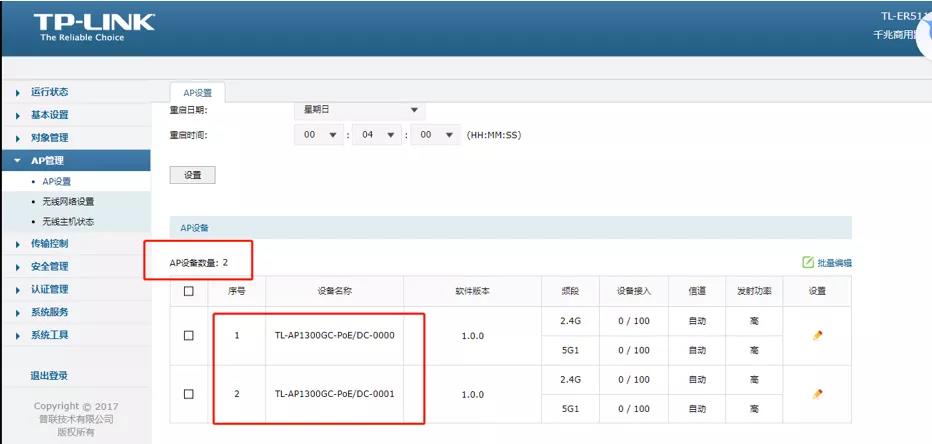Check the box for AP device row 1
This screenshot has height=444, width=932.
tap(189, 336)
